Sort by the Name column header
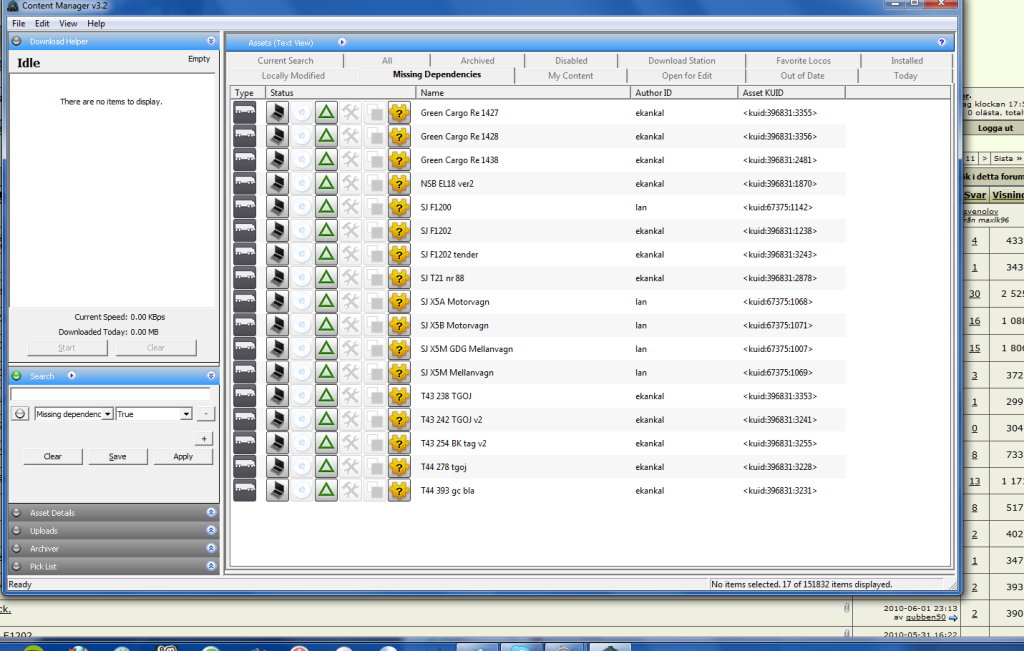 523,93
